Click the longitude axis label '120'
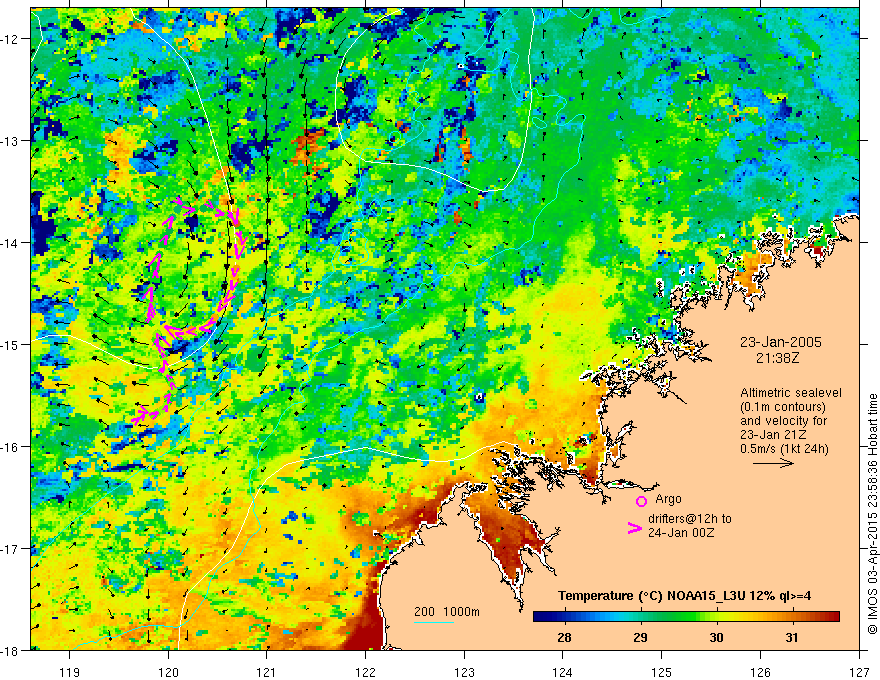The width and height of the screenshot is (880, 680). coord(168,673)
